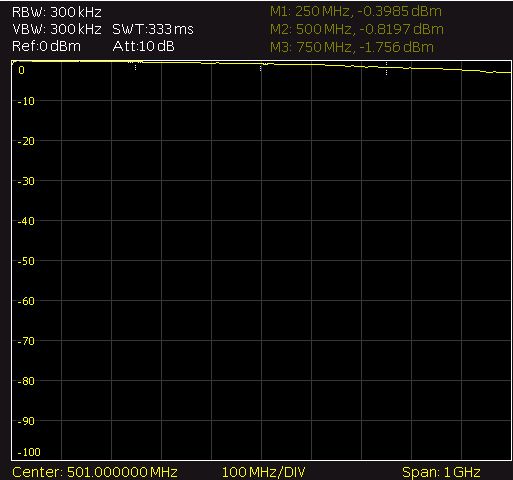Click the SWT 333 ms sweep time
This screenshot has height=480, width=513.
153,29
